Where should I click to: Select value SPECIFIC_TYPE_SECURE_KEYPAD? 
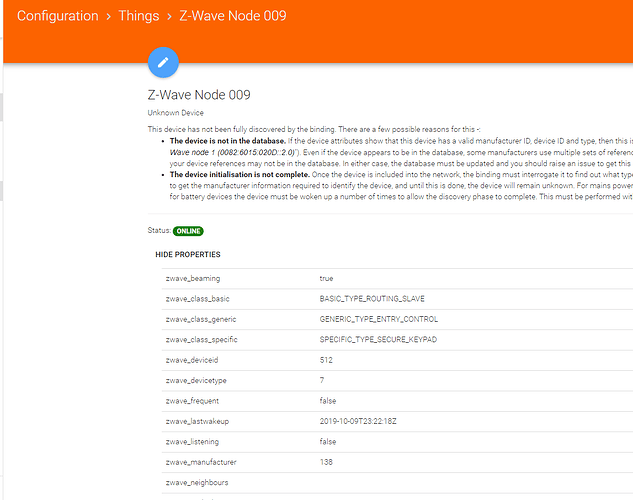point(378,340)
